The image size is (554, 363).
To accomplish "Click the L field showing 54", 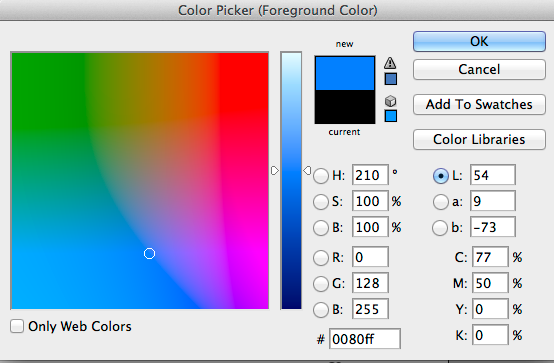I will (x=493, y=175).
